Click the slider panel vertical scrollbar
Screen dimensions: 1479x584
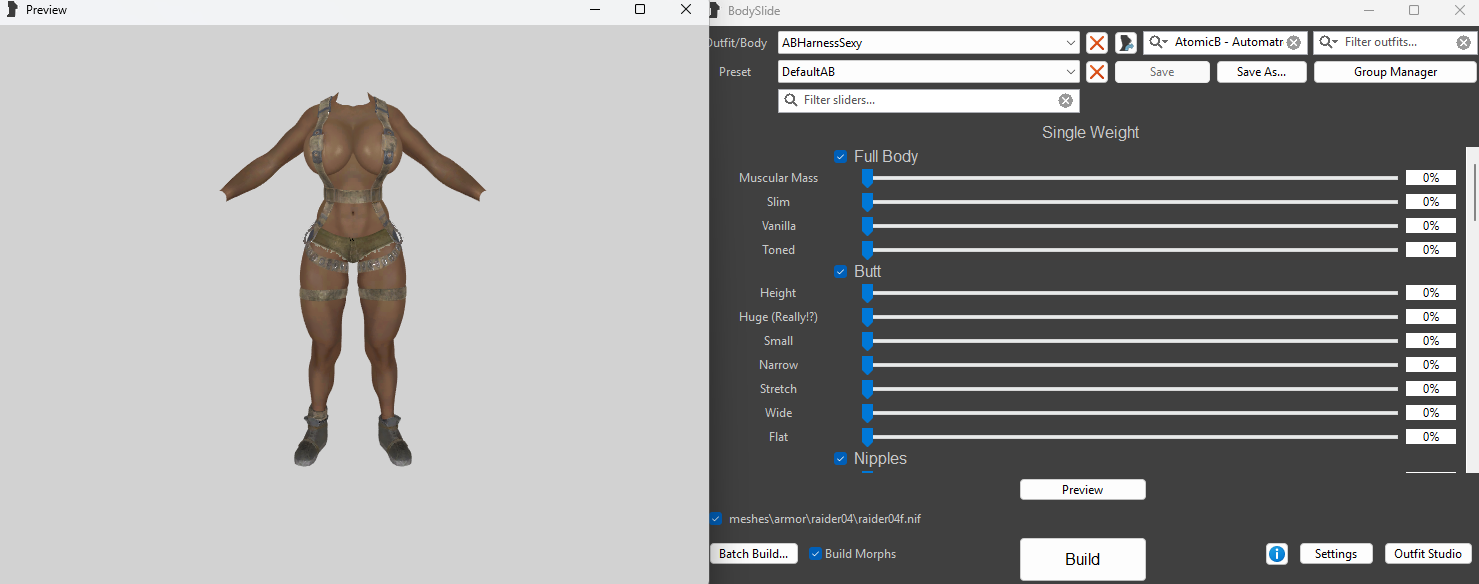pos(1473,310)
